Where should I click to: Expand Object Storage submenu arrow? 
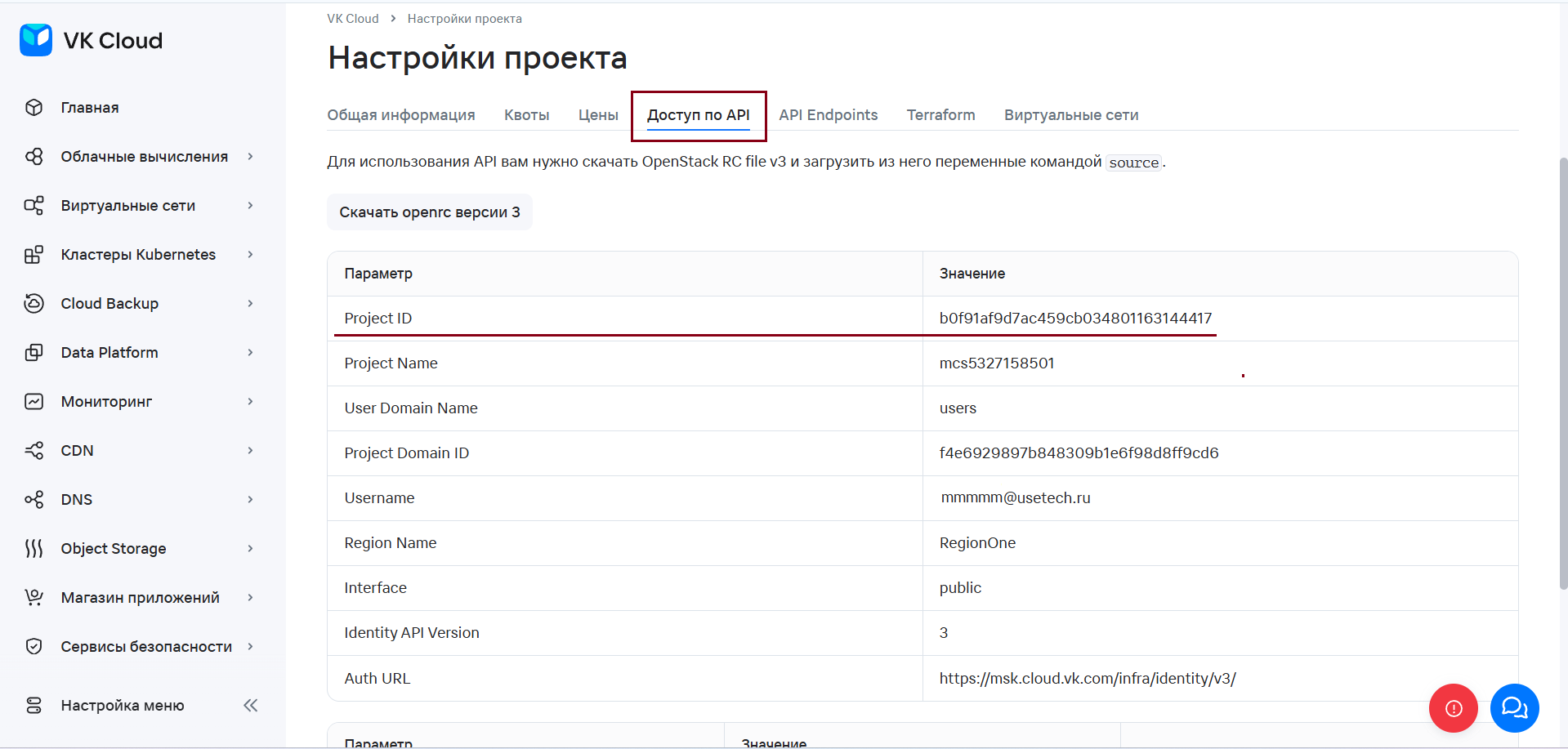click(251, 549)
